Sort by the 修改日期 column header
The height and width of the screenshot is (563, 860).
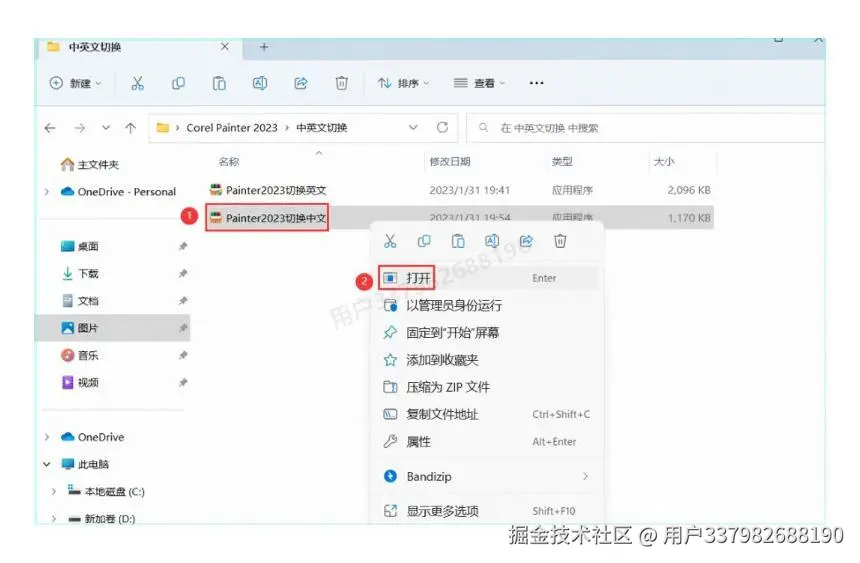pos(450,161)
